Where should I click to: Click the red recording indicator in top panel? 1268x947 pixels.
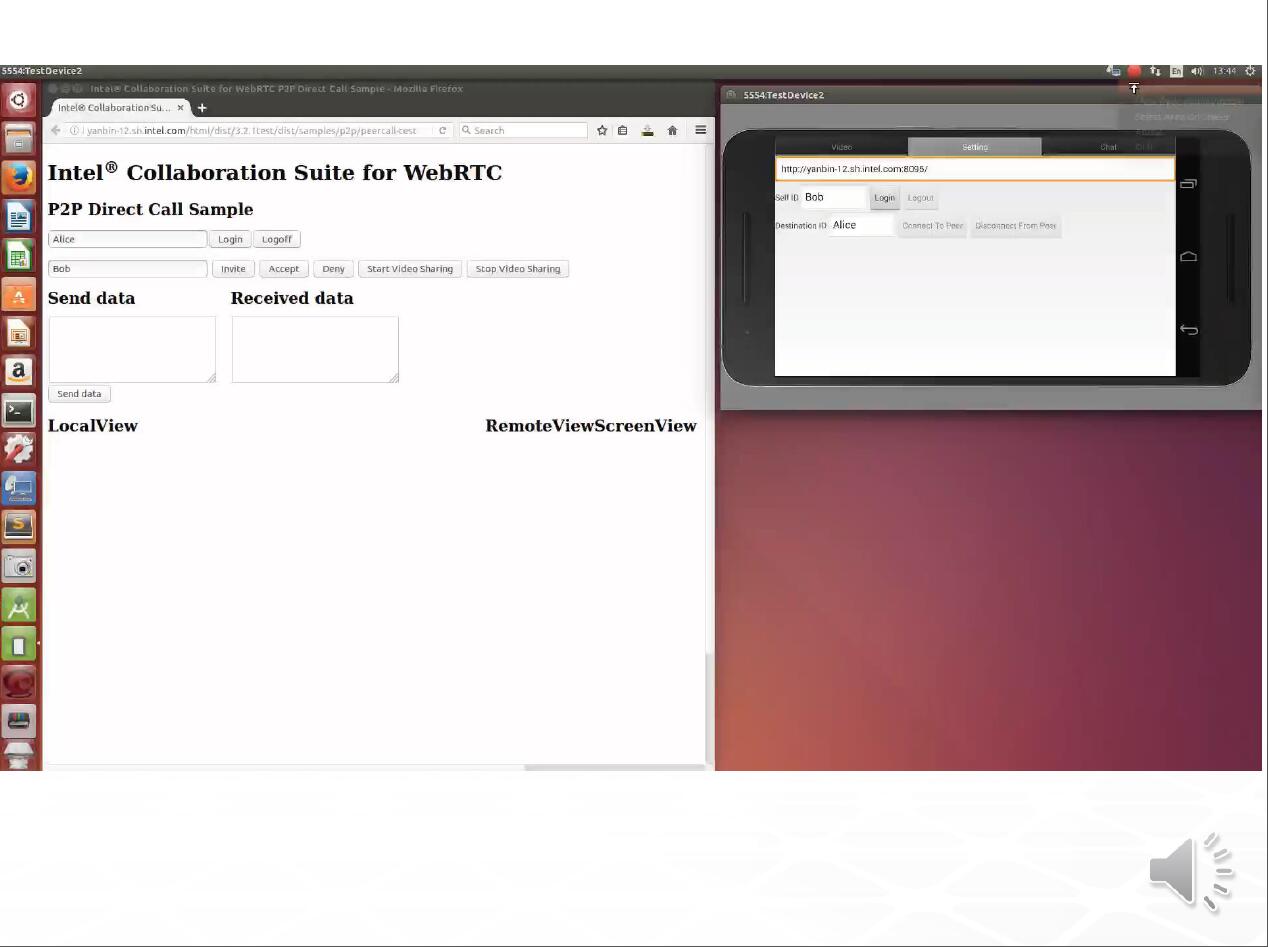(x=1134, y=71)
